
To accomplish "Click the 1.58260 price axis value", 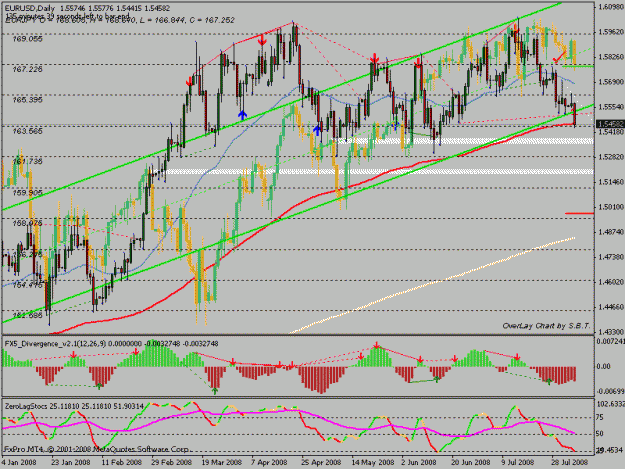I will pyautogui.click(x=610, y=57).
